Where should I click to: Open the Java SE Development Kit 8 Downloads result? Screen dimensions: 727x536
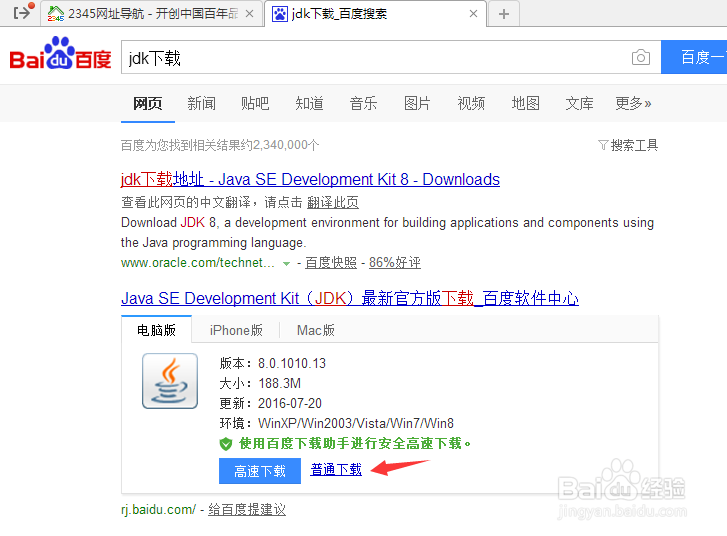310,179
